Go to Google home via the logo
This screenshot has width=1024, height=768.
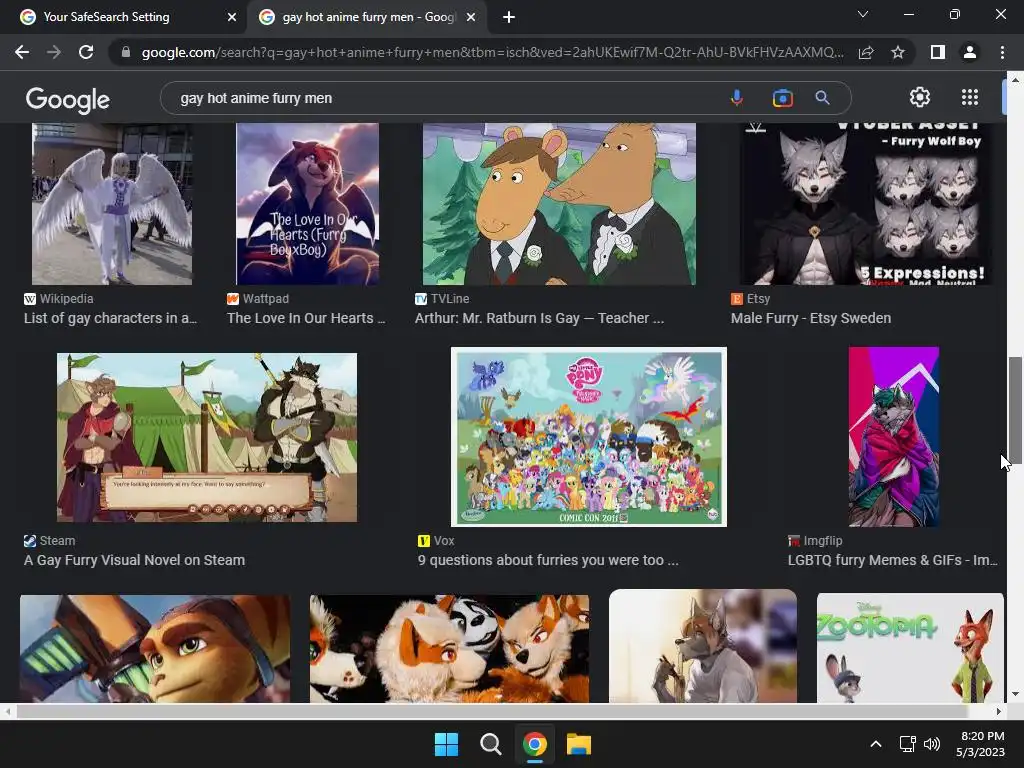(x=68, y=100)
